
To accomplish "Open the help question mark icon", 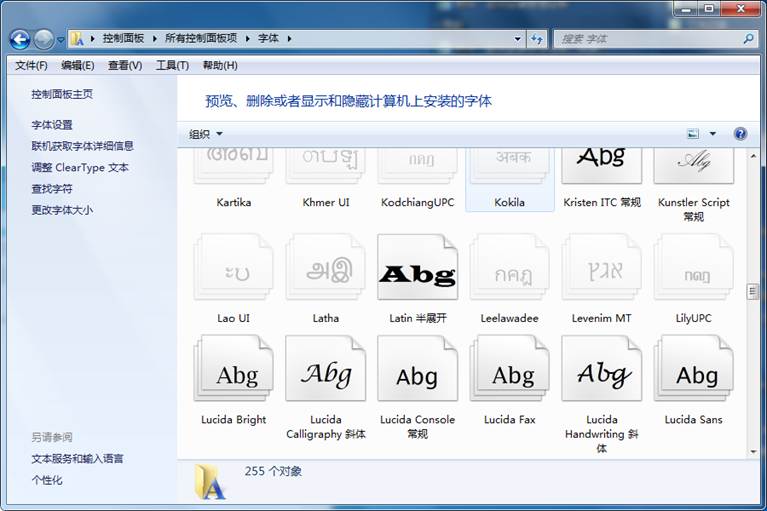I will (740, 134).
